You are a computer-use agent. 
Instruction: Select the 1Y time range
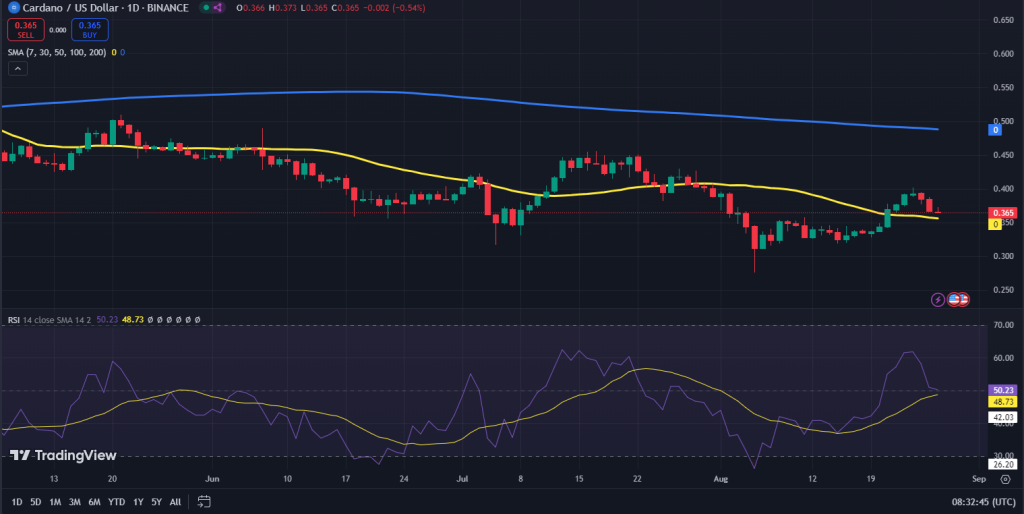coord(138,502)
